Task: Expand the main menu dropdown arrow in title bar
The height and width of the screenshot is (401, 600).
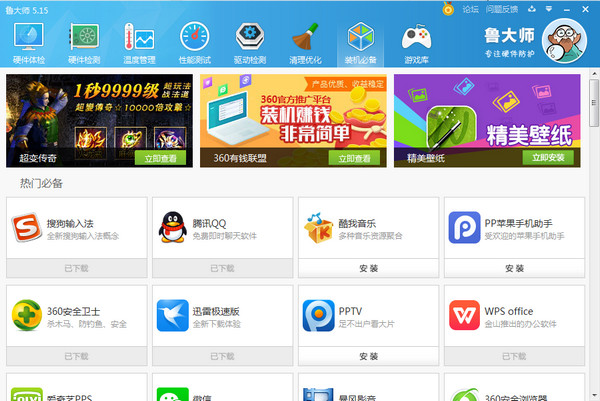Action: tap(549, 8)
